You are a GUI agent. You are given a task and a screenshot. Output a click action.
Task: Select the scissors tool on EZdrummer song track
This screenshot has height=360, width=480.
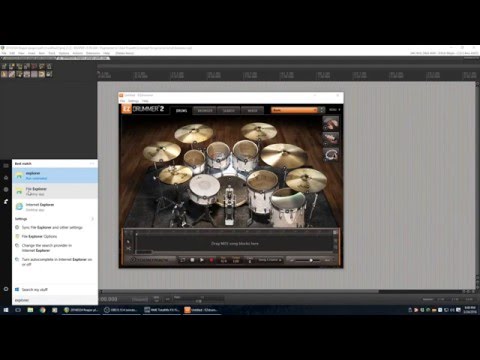(x=128, y=249)
